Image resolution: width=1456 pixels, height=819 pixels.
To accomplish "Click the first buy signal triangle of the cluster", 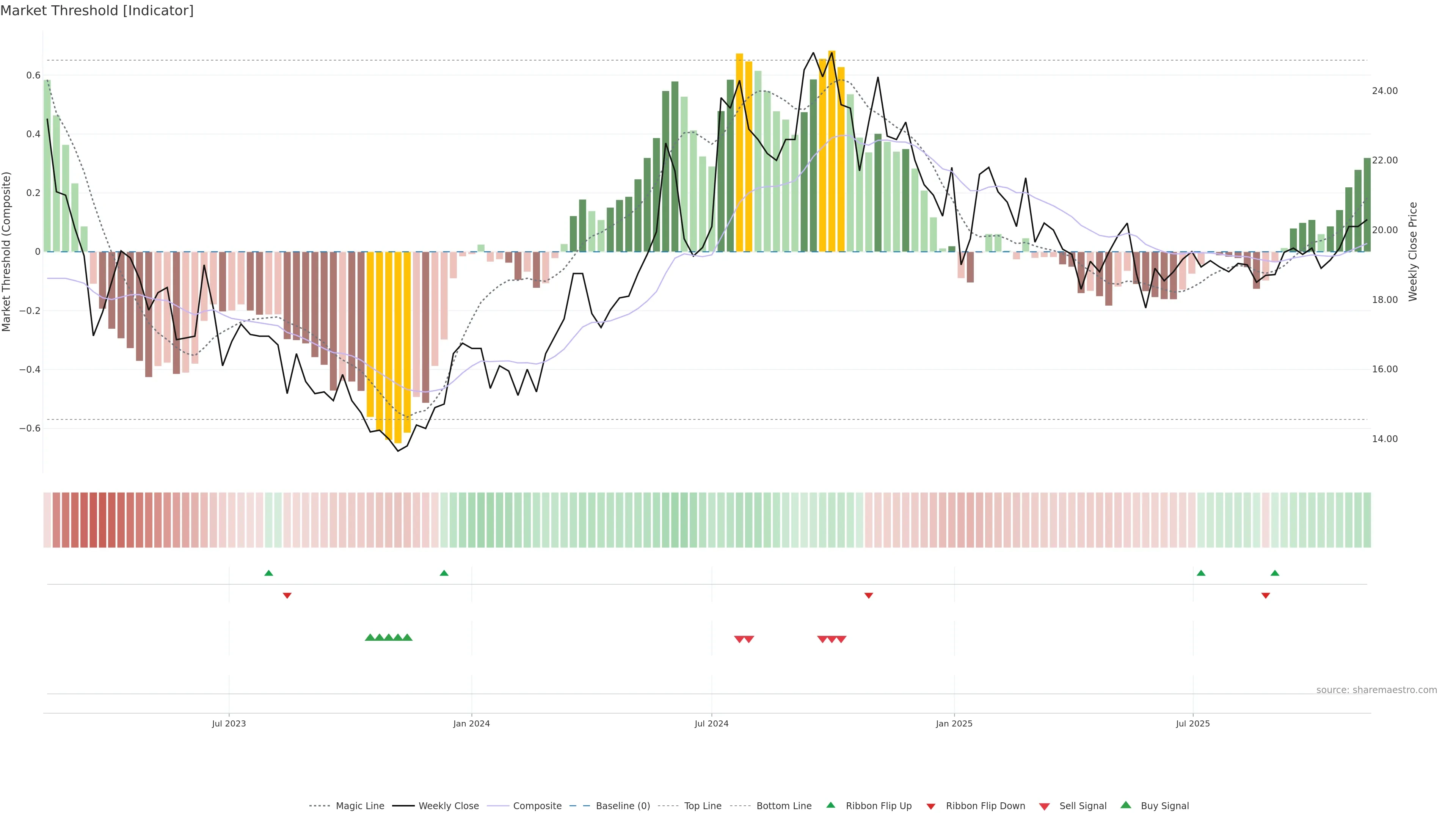I will pos(370,637).
